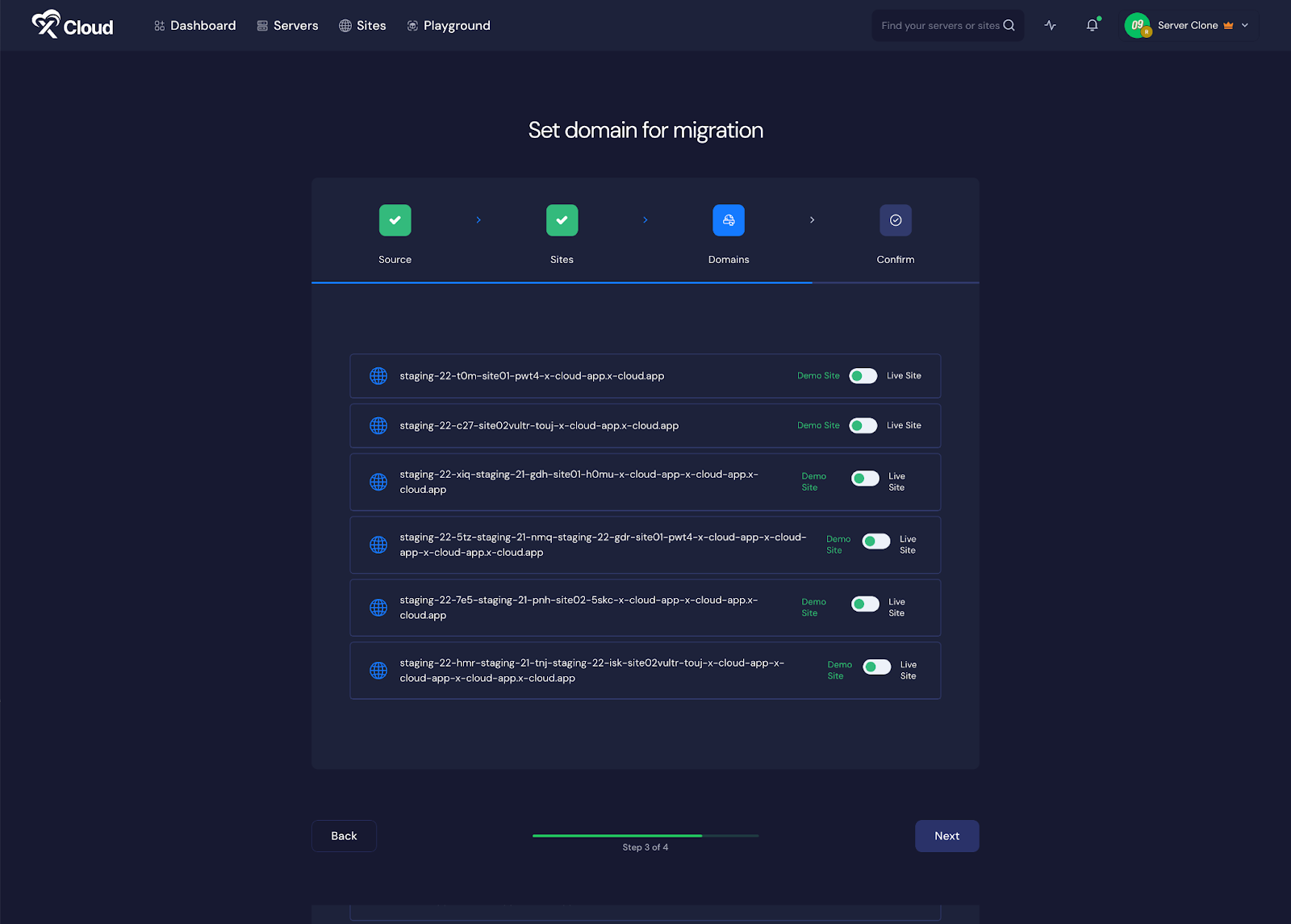The height and width of the screenshot is (924, 1291).
Task: Click the Step 3 of 4 progress bar
Action: 645,836
